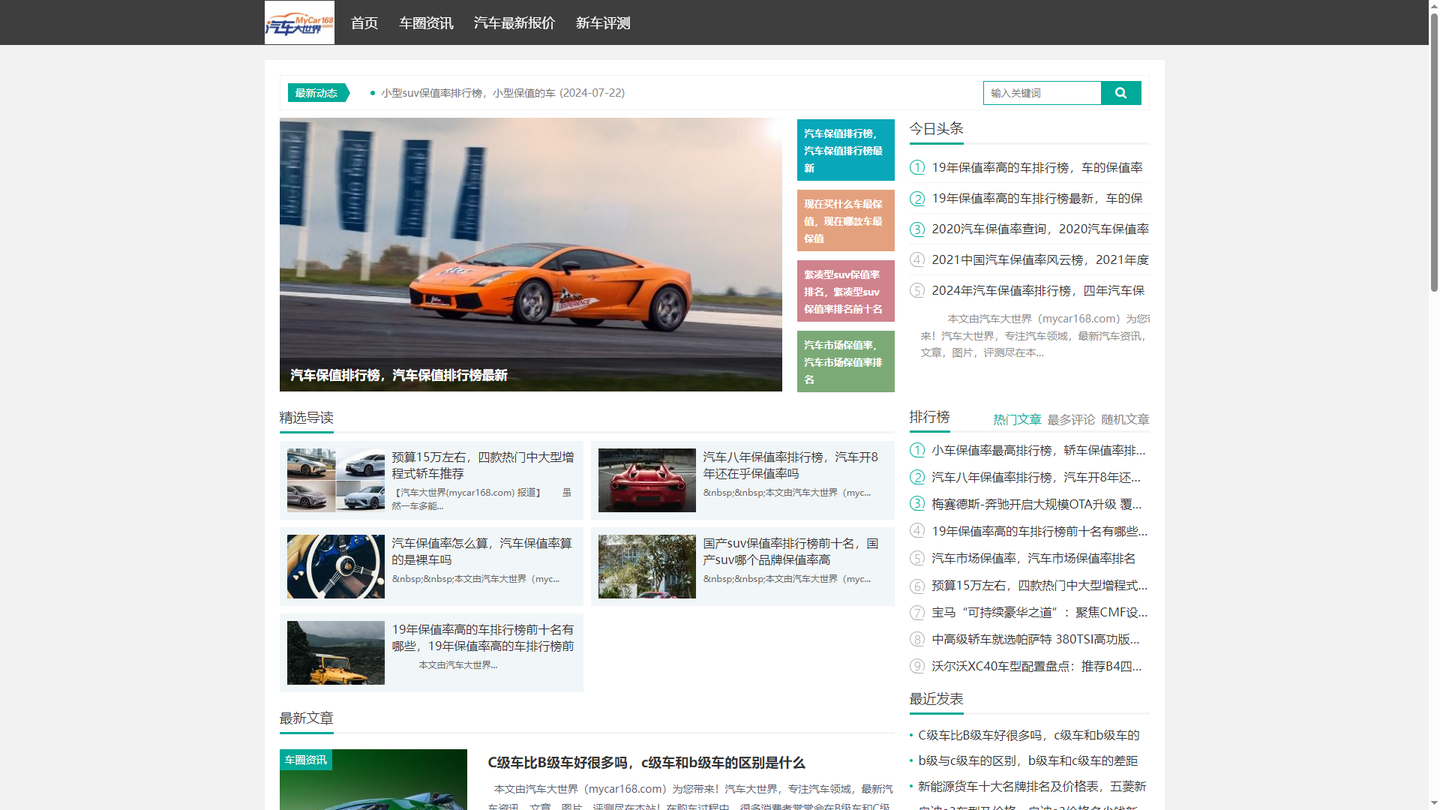Image resolution: width=1440 pixels, height=810 pixels.
Task: Open article title 国产suv保值率排行榜前十名
Action: click(791, 551)
